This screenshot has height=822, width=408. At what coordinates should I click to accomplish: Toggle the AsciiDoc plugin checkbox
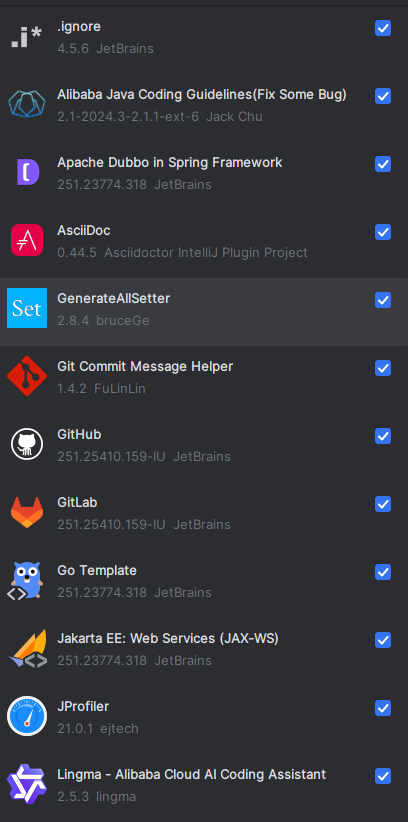[x=383, y=232]
